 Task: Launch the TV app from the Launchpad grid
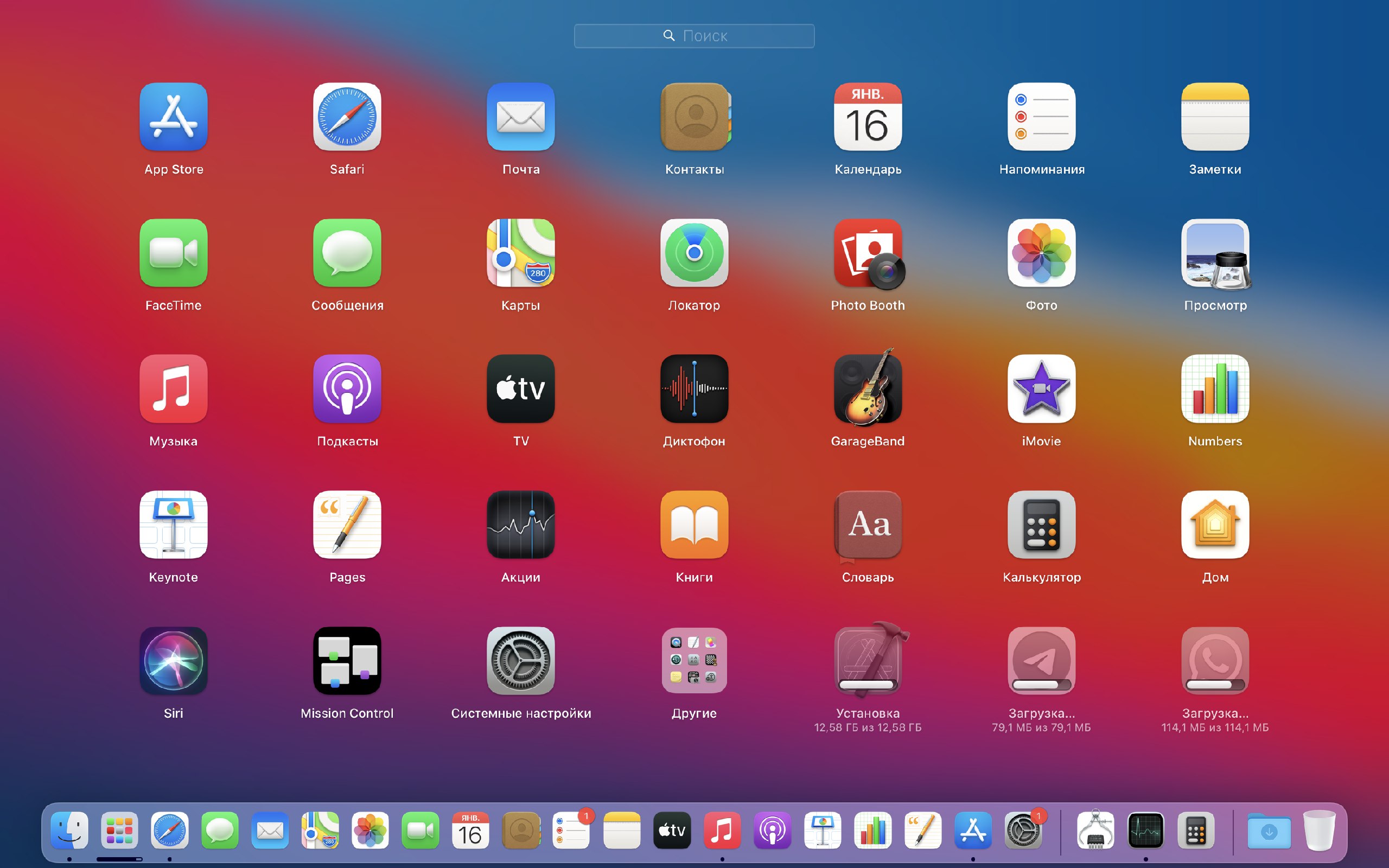(x=520, y=388)
